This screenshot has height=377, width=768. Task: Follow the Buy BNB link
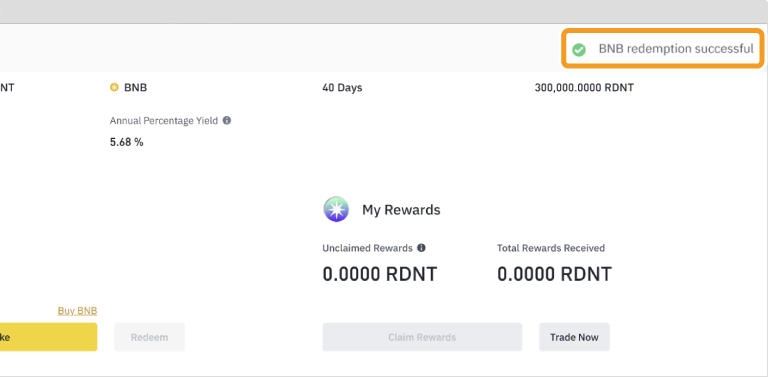[x=77, y=311]
